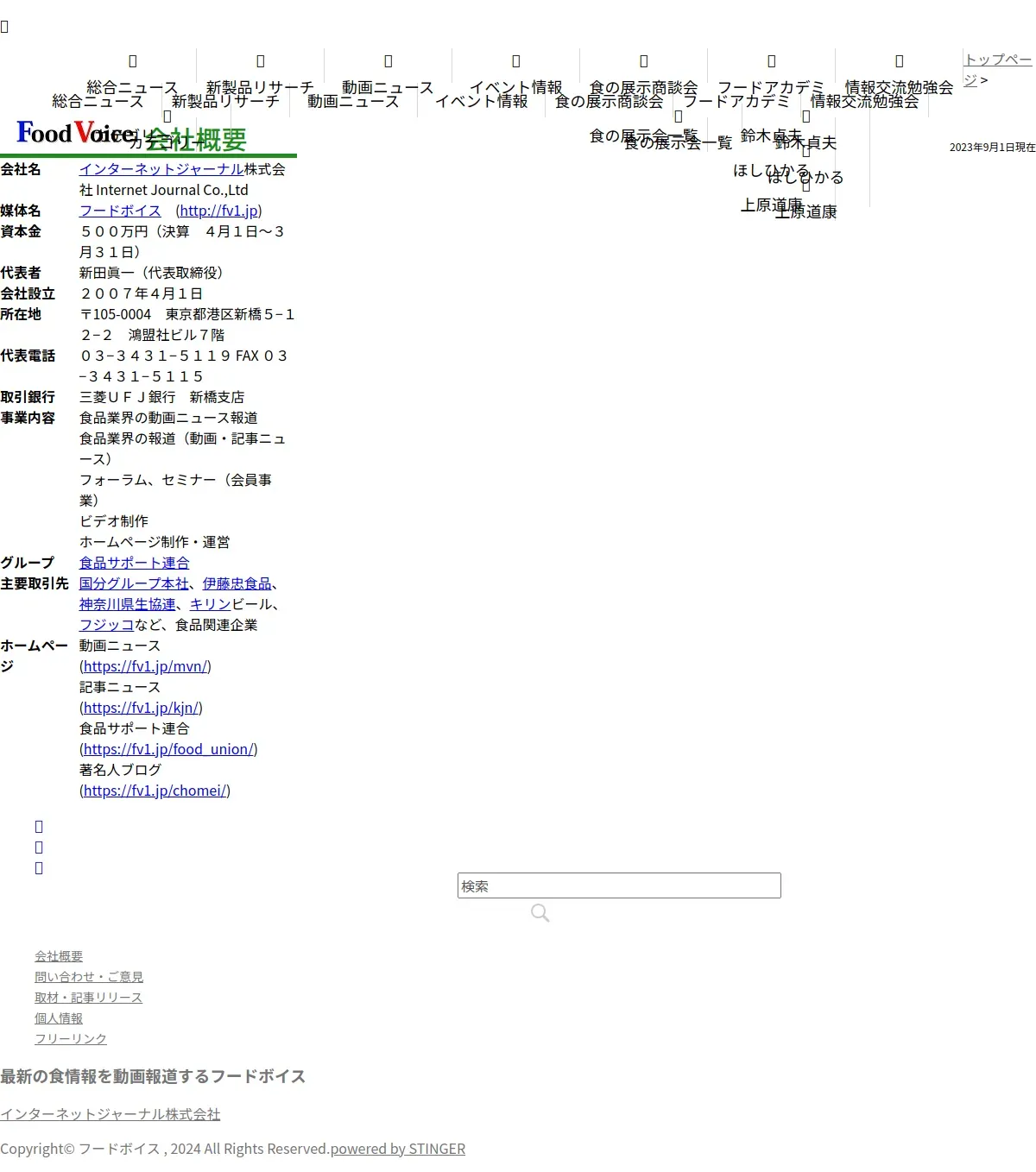Image resolution: width=1036 pixels, height=1172 pixels.
Task: Follow the https://fv1.jp/kjn/ link
Action: coord(141,708)
